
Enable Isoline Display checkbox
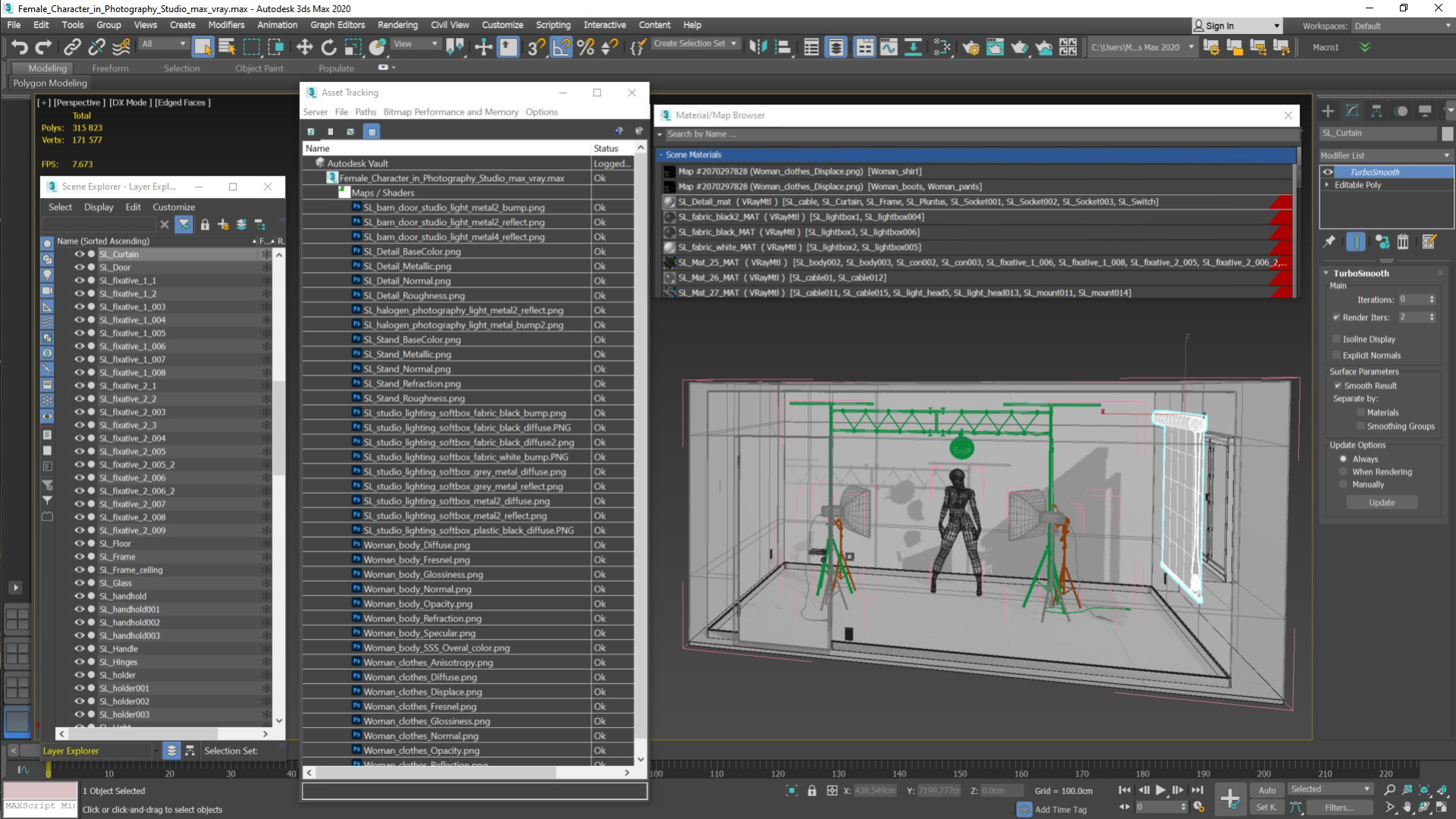[x=1337, y=339]
